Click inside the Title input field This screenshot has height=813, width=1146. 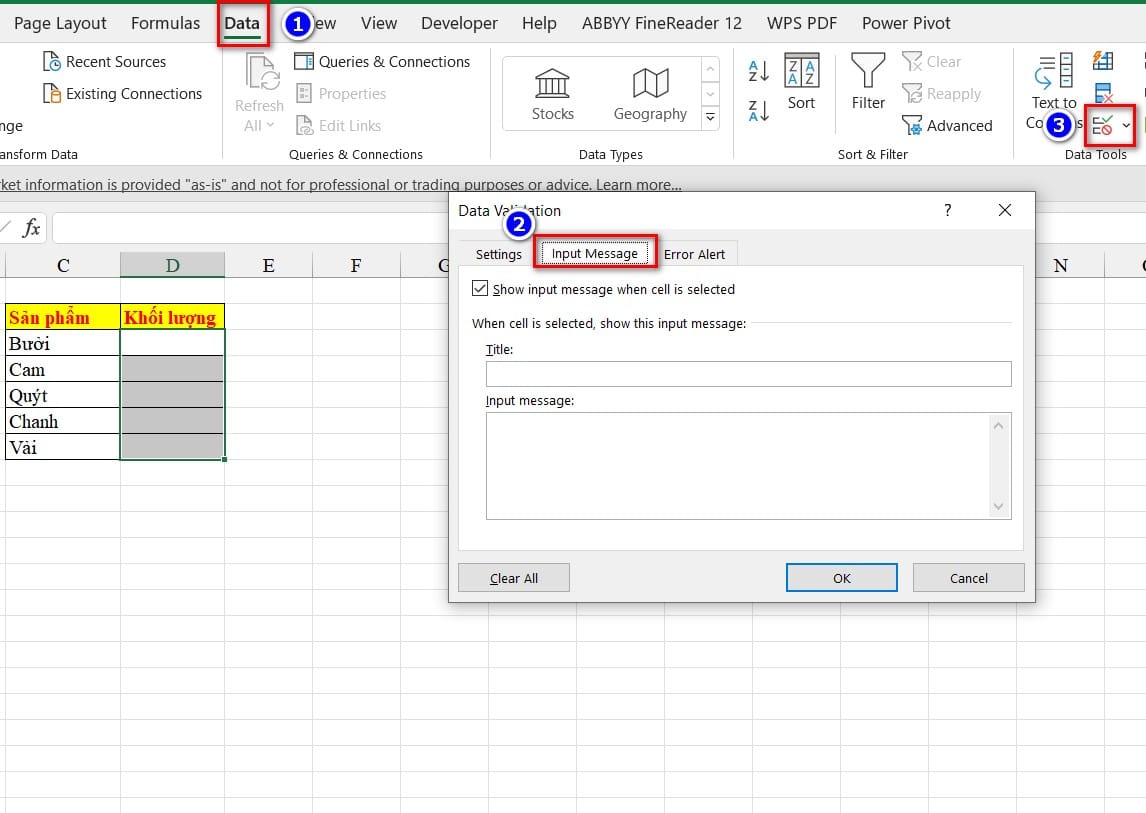click(748, 373)
